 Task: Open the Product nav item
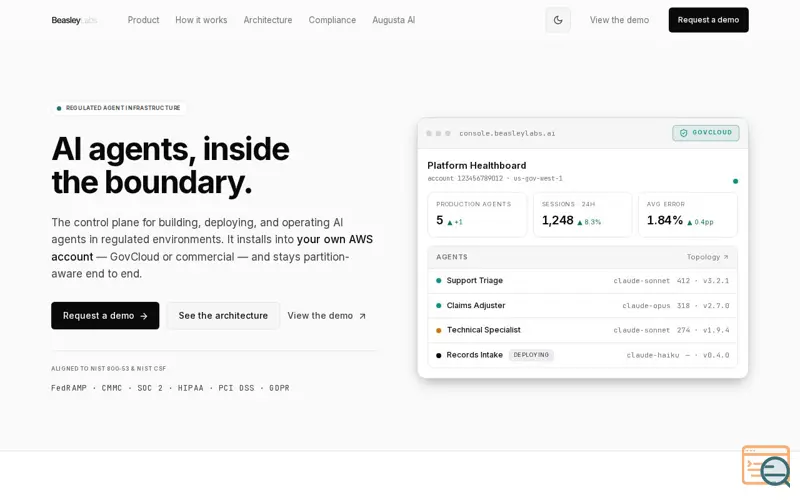pos(143,20)
